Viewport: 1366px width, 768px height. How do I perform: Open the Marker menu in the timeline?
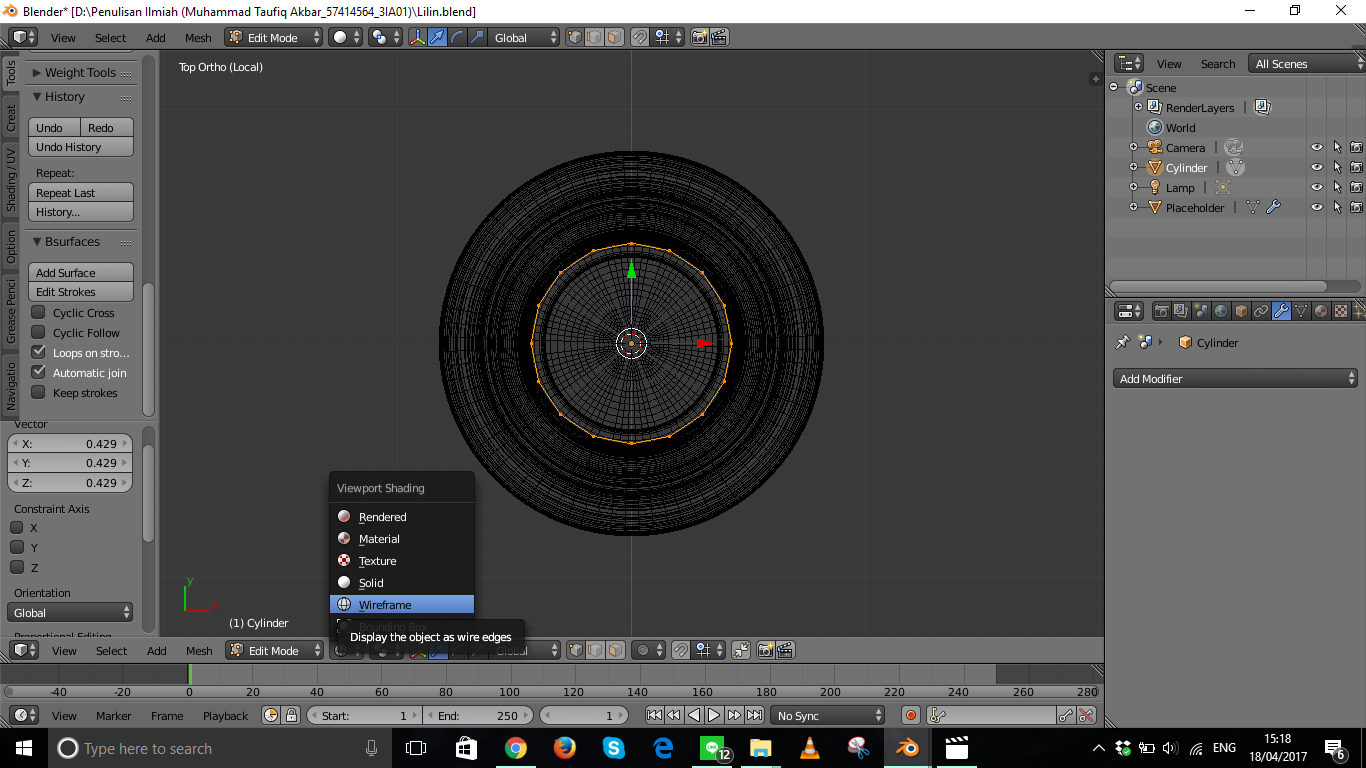(113, 715)
